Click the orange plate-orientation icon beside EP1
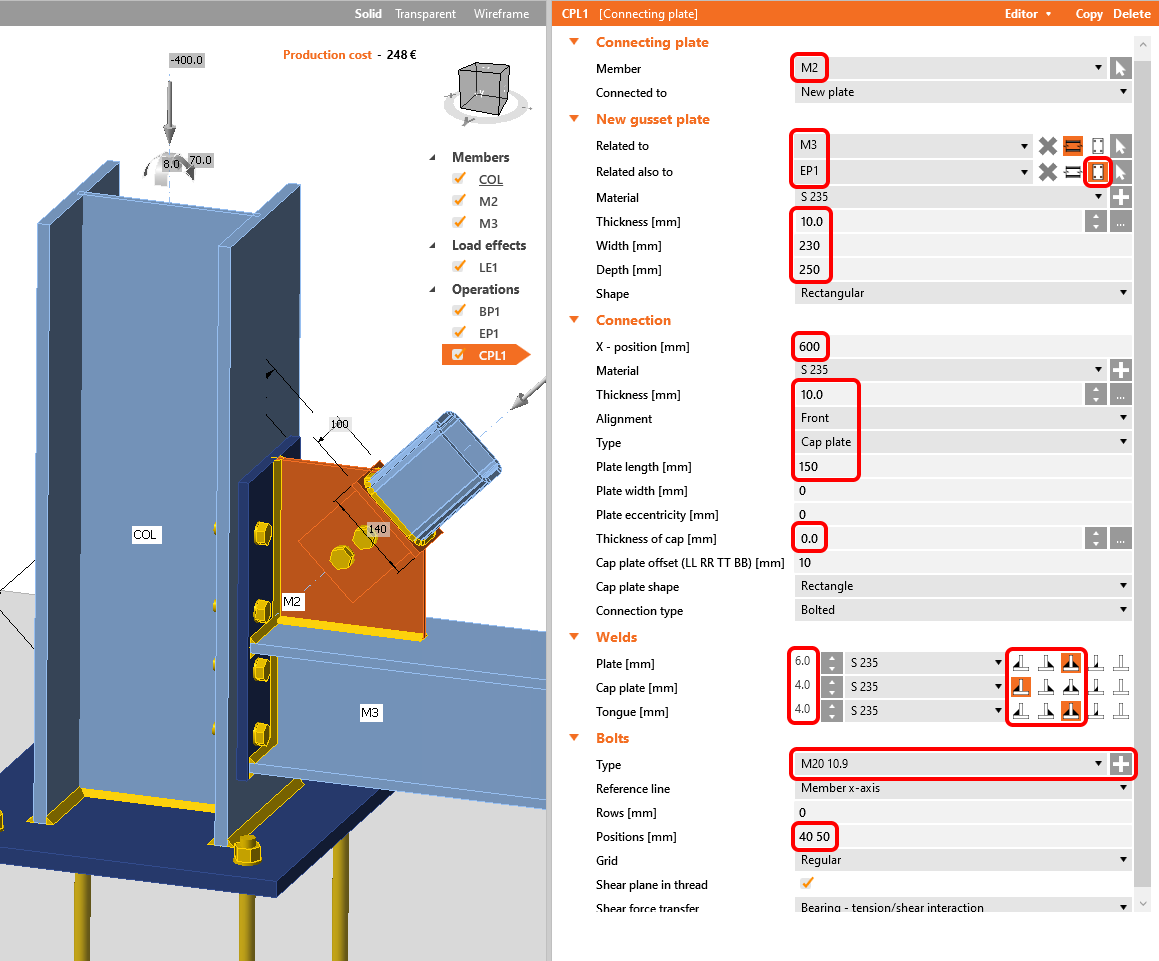The width and height of the screenshot is (1159, 961). pyautogui.click(x=1098, y=171)
